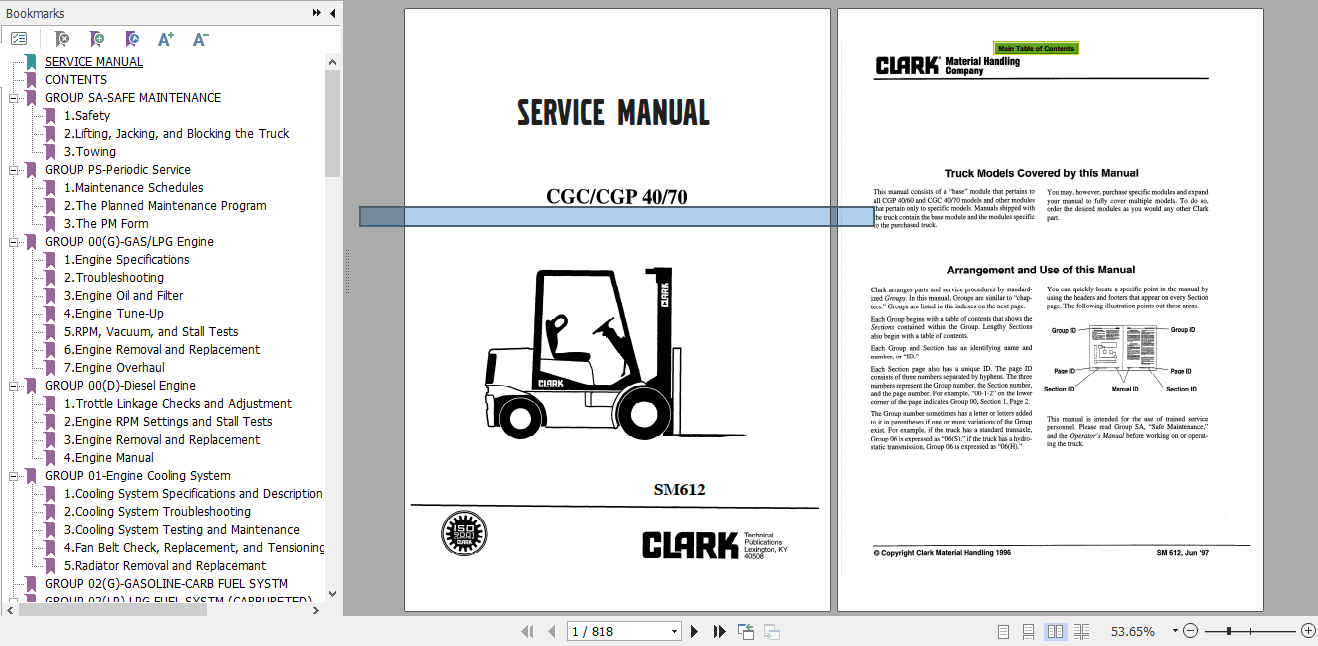
Task: Click the previous view navigation icon
Action: (x=746, y=631)
